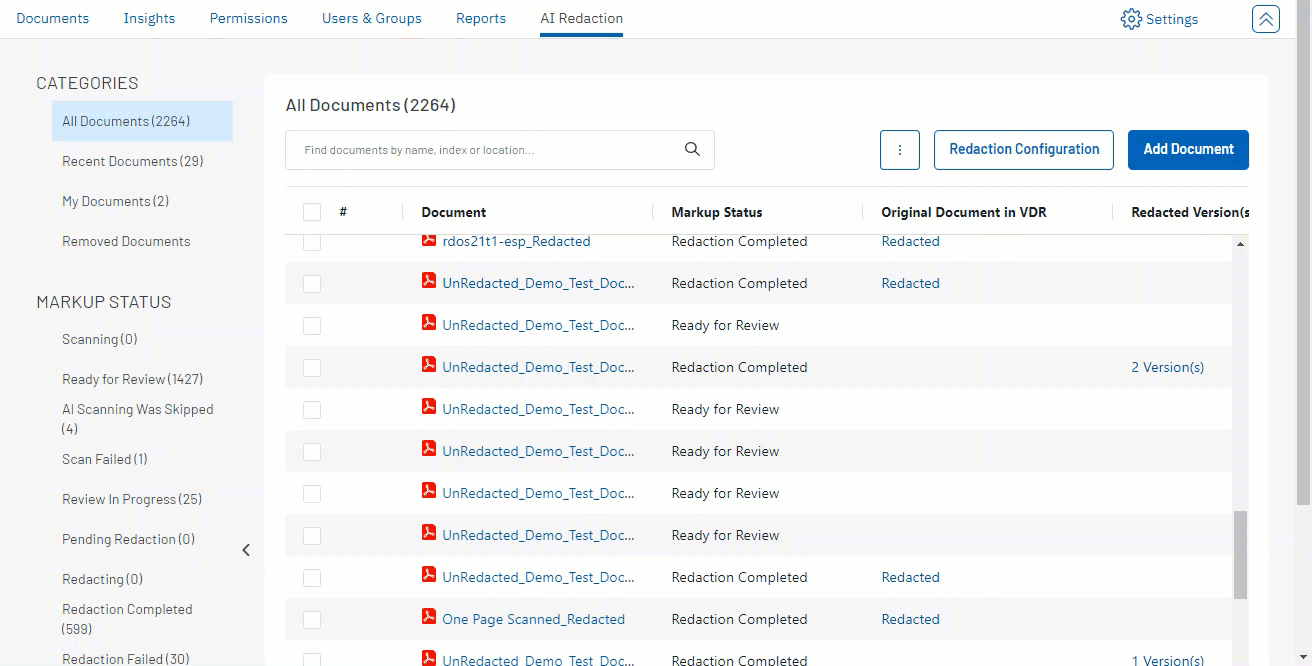The height and width of the screenshot is (666, 1312).
Task: Filter by Pending Redaction (0)
Action: 129,539
